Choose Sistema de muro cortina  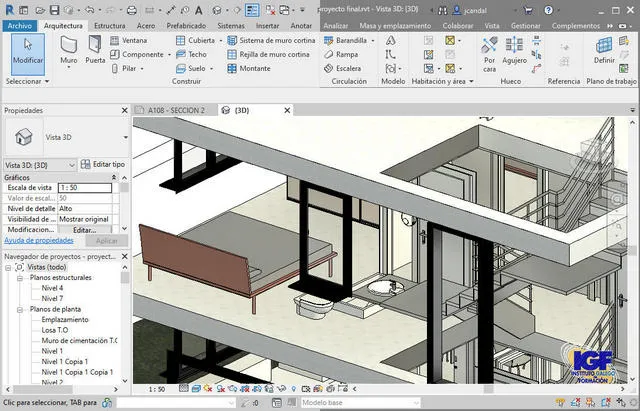point(271,40)
